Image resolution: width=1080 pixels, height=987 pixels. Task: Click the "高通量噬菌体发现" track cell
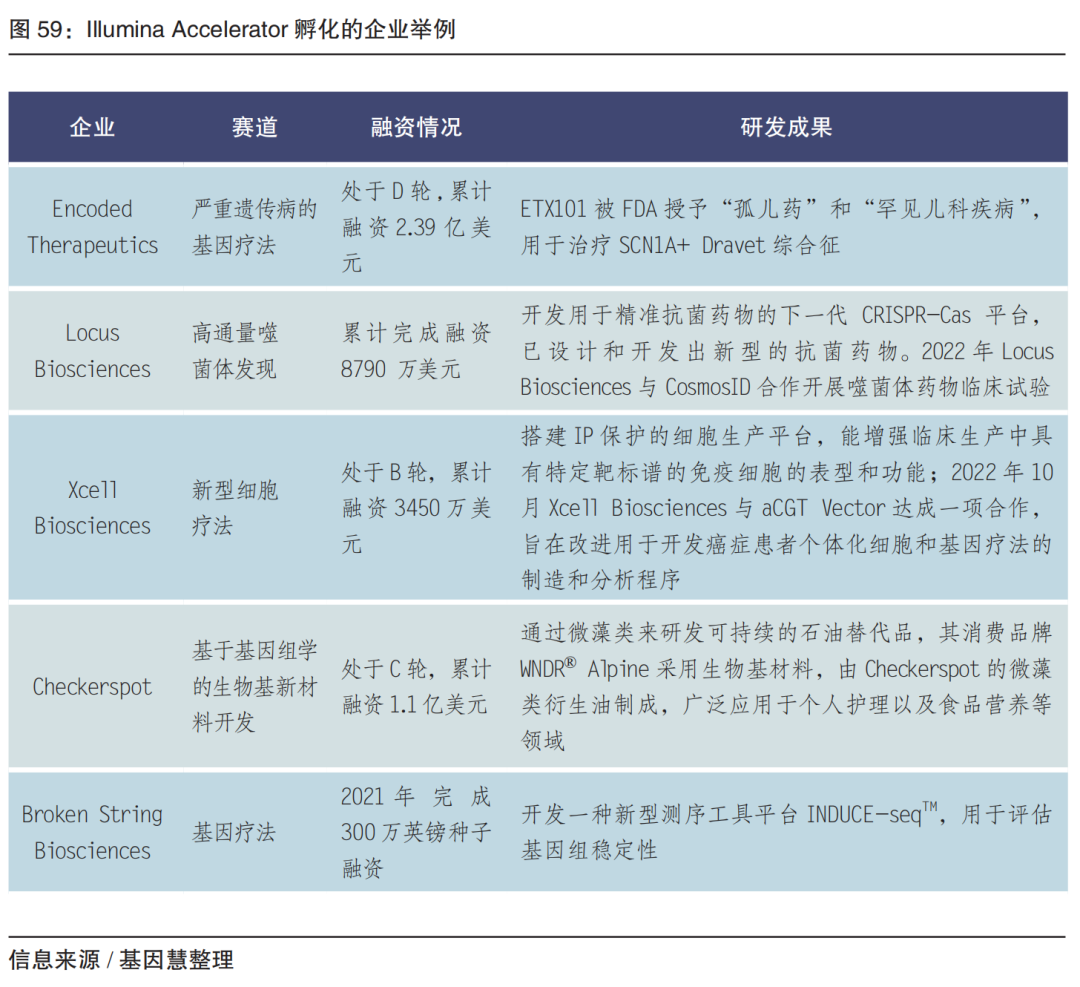(x=236, y=351)
